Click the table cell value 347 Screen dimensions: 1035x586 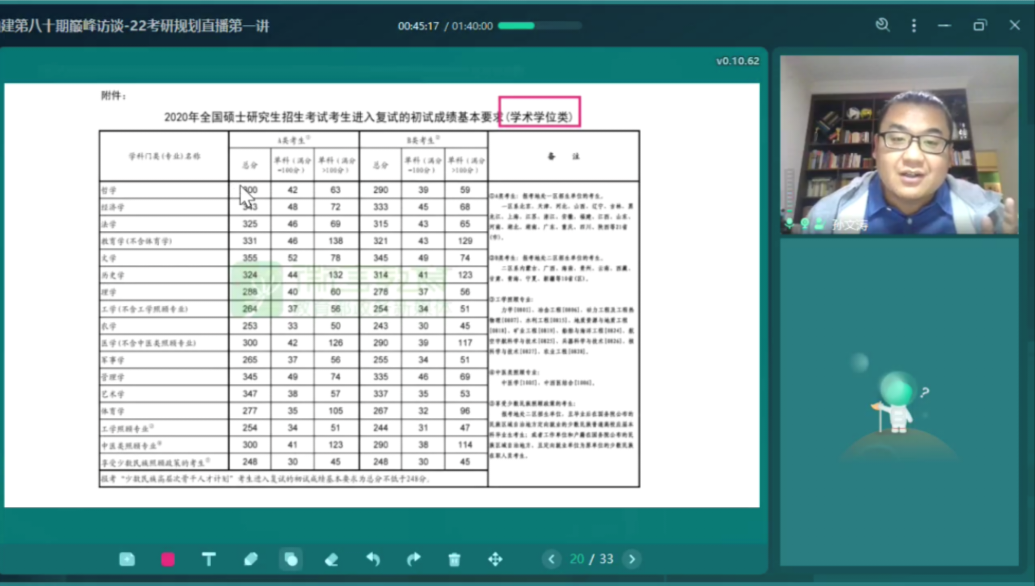coord(250,394)
